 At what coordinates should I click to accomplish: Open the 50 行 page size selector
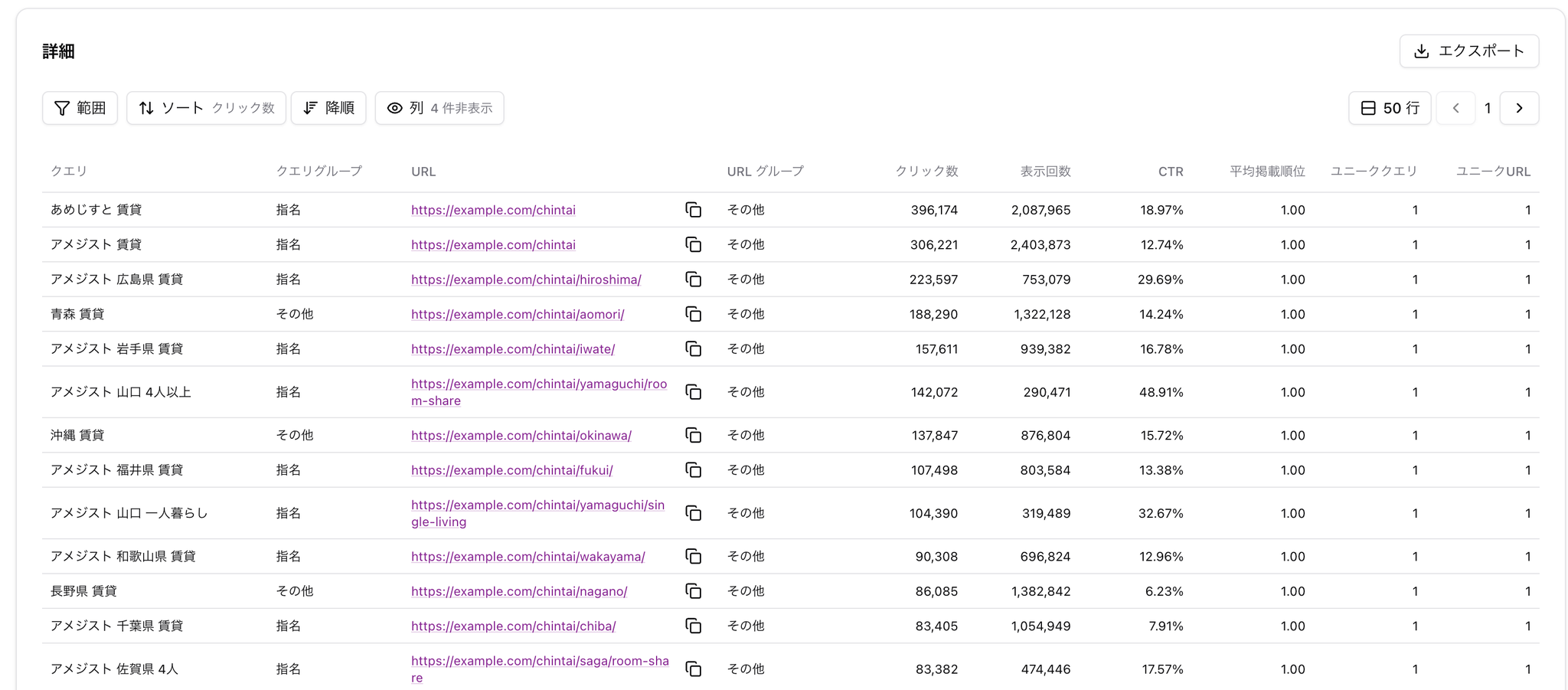coord(1389,108)
